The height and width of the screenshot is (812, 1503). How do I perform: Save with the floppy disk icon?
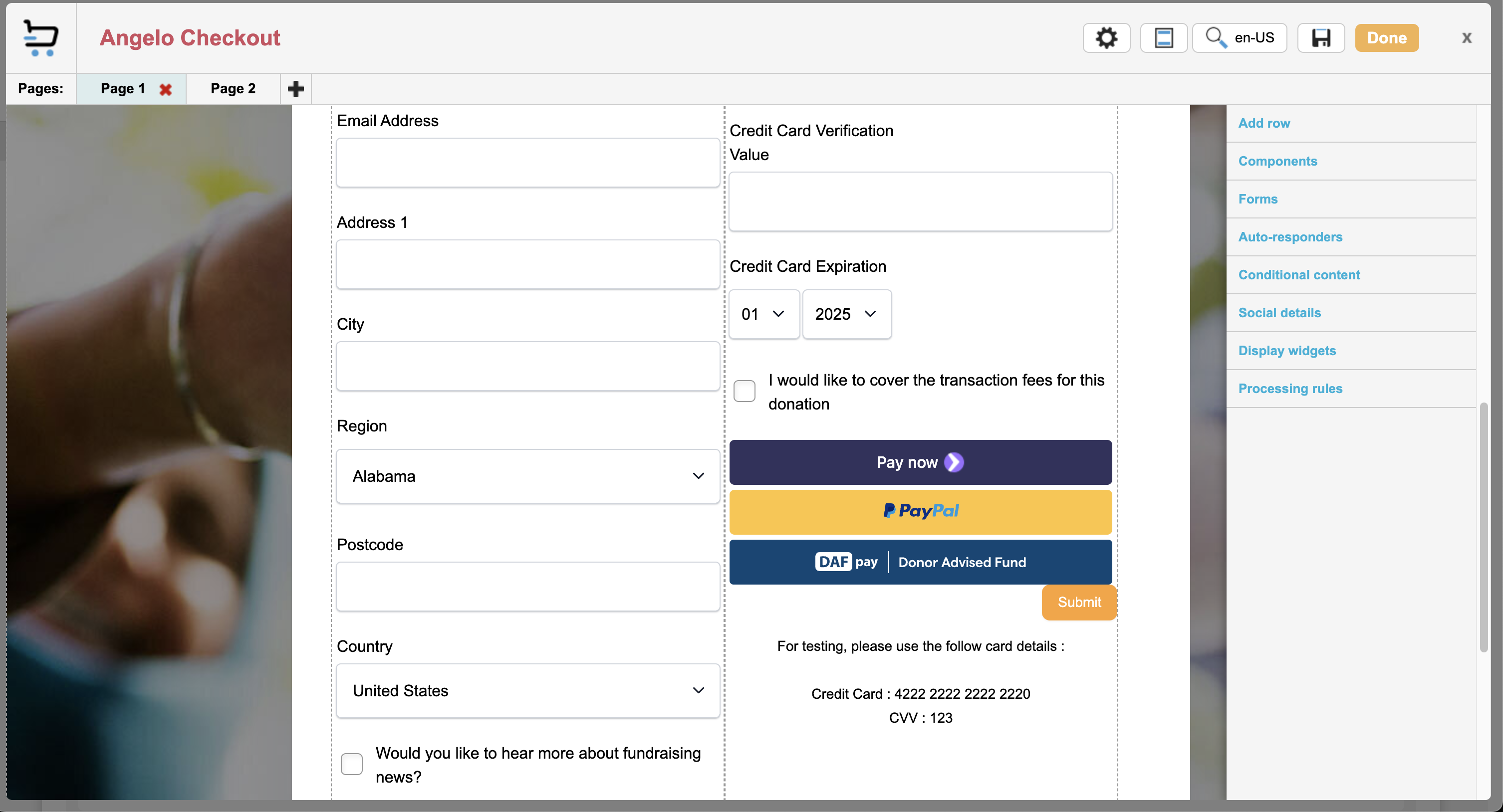pos(1321,38)
